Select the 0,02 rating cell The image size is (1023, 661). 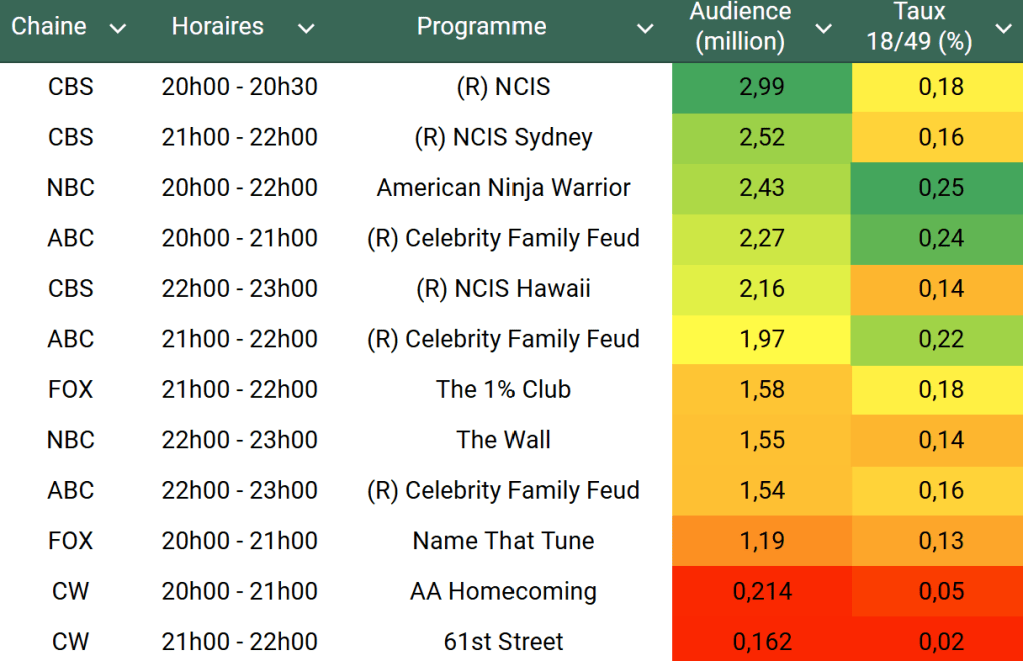click(941, 641)
